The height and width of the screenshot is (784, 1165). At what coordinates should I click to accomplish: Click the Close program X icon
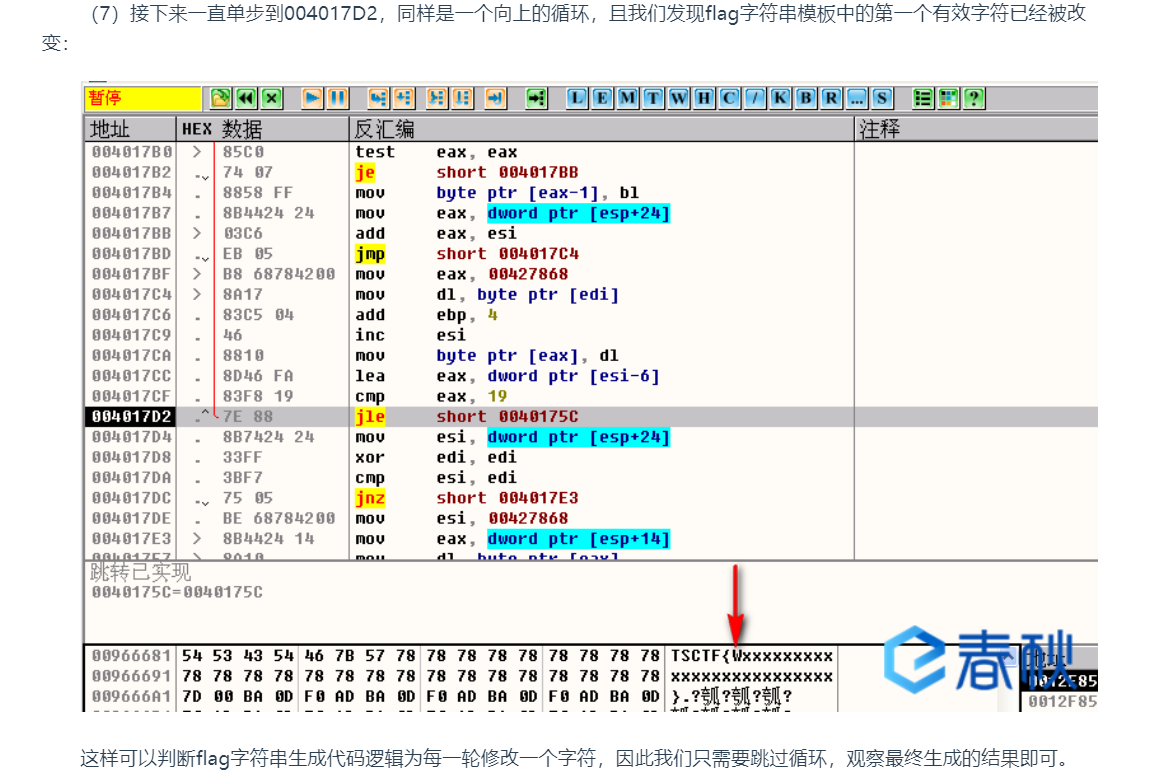(x=272, y=98)
